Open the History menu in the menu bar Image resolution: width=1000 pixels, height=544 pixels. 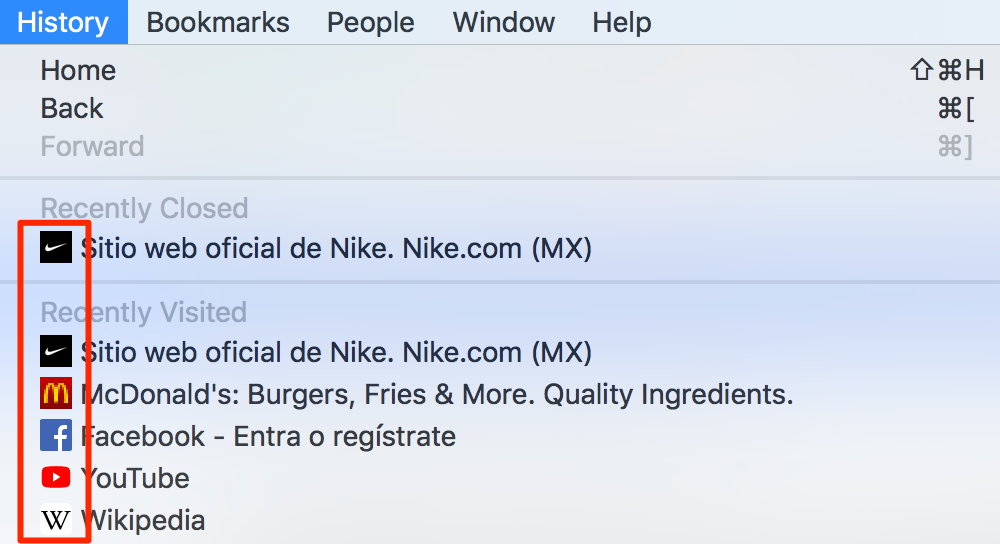pyautogui.click(x=63, y=22)
